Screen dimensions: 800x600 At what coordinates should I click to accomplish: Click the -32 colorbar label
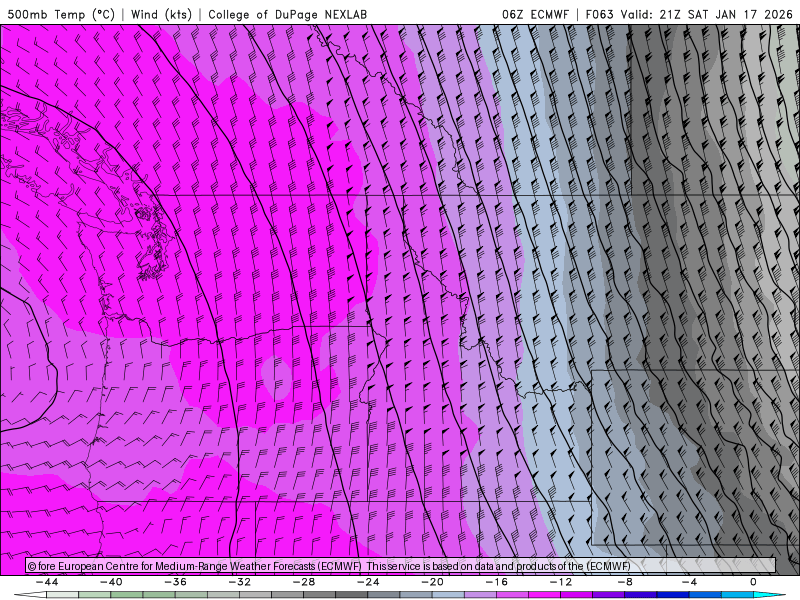pos(239,582)
